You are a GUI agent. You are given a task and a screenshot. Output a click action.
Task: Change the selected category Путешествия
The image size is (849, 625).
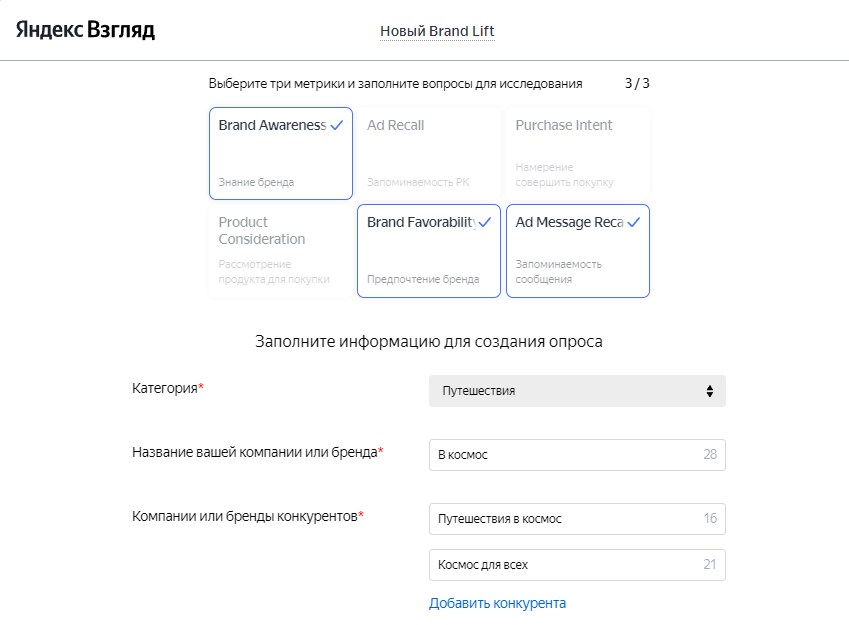pyautogui.click(x=577, y=391)
